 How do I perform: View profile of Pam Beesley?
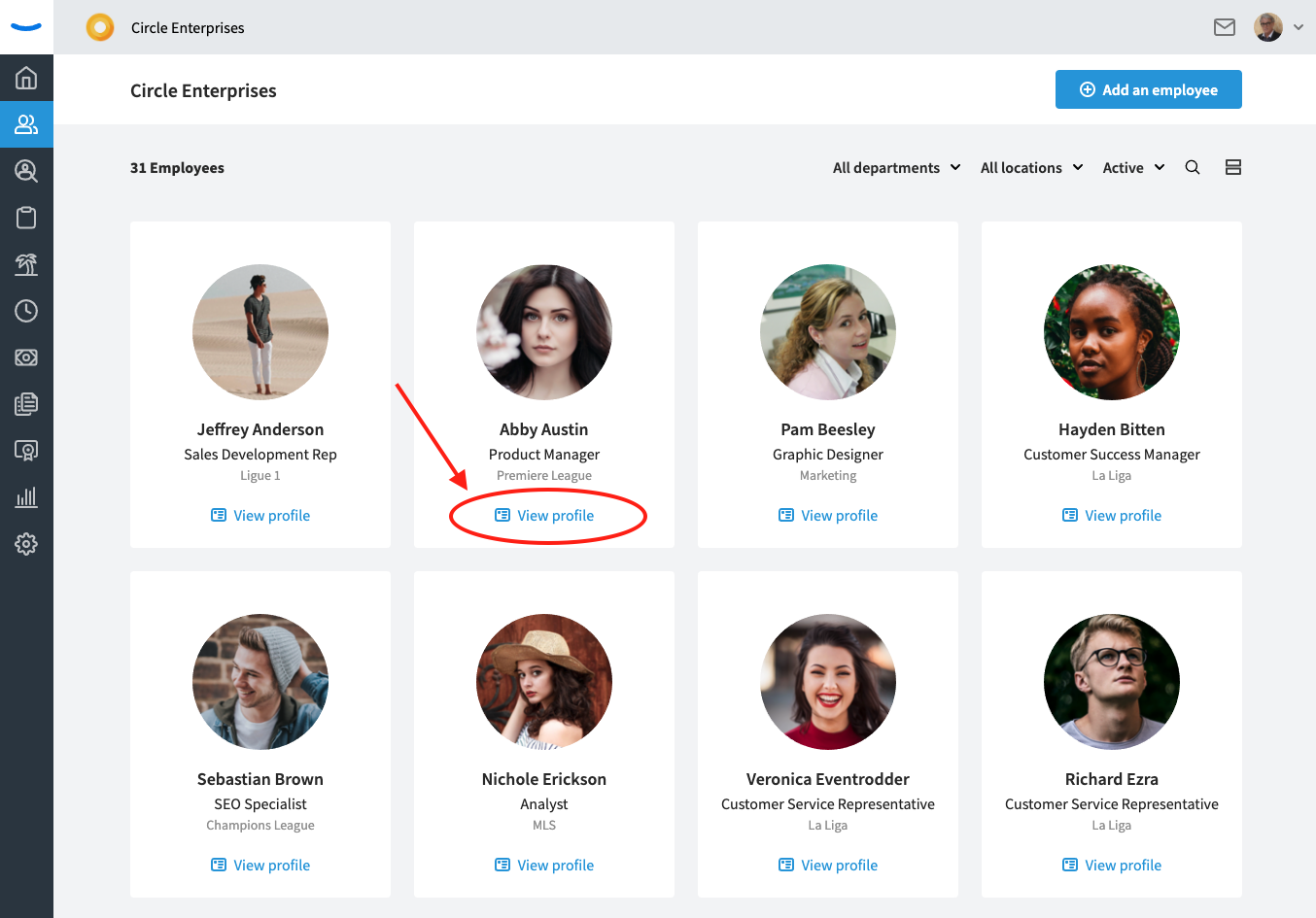[828, 516]
